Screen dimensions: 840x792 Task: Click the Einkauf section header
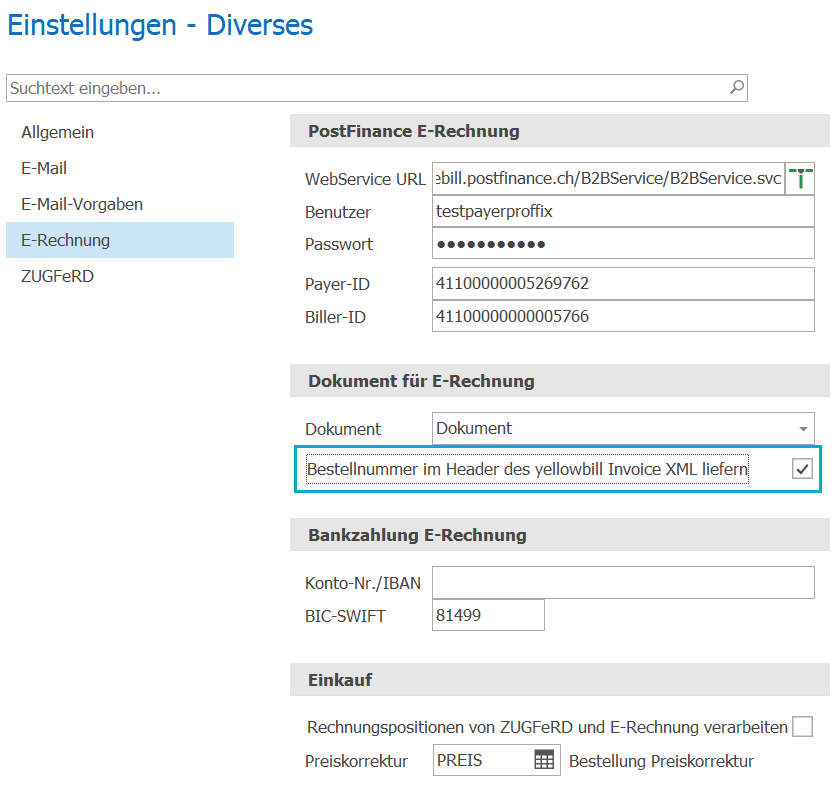click(x=560, y=679)
